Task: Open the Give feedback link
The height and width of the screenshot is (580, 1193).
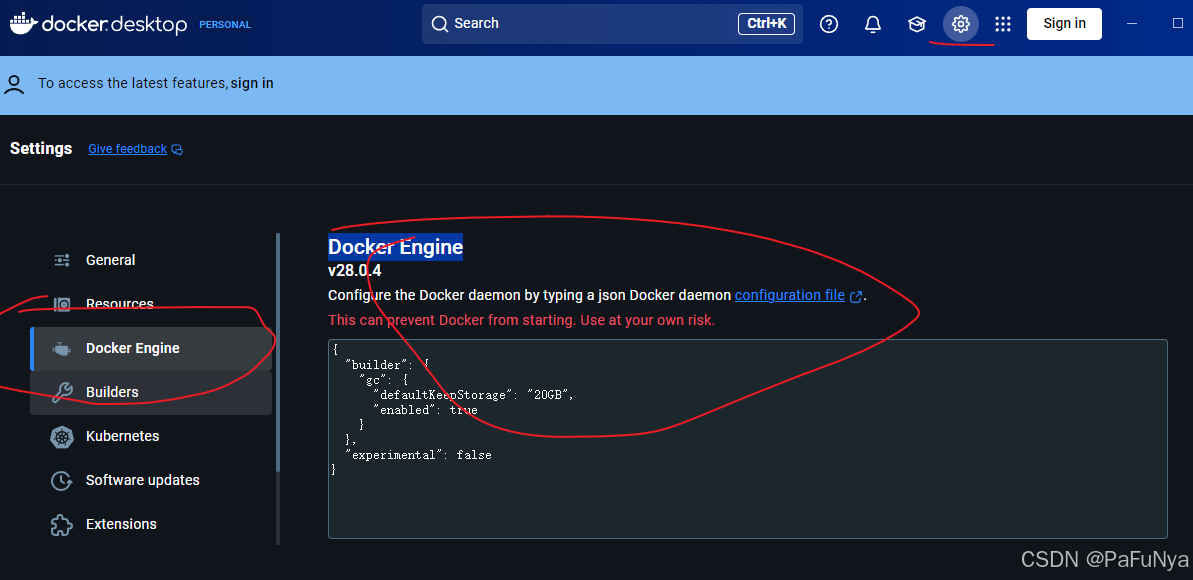Action: point(127,149)
